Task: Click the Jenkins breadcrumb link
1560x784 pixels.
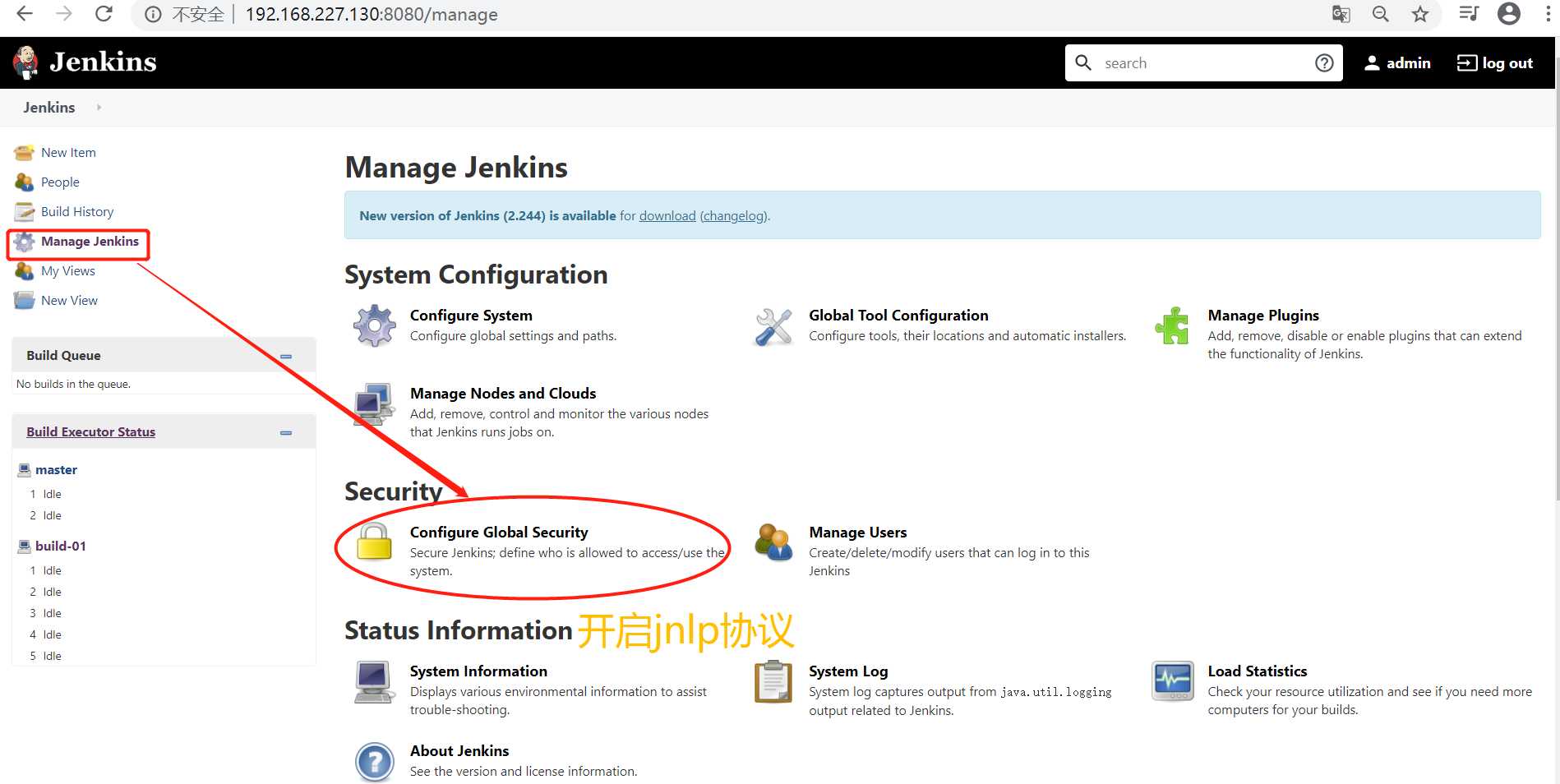Action: point(49,108)
